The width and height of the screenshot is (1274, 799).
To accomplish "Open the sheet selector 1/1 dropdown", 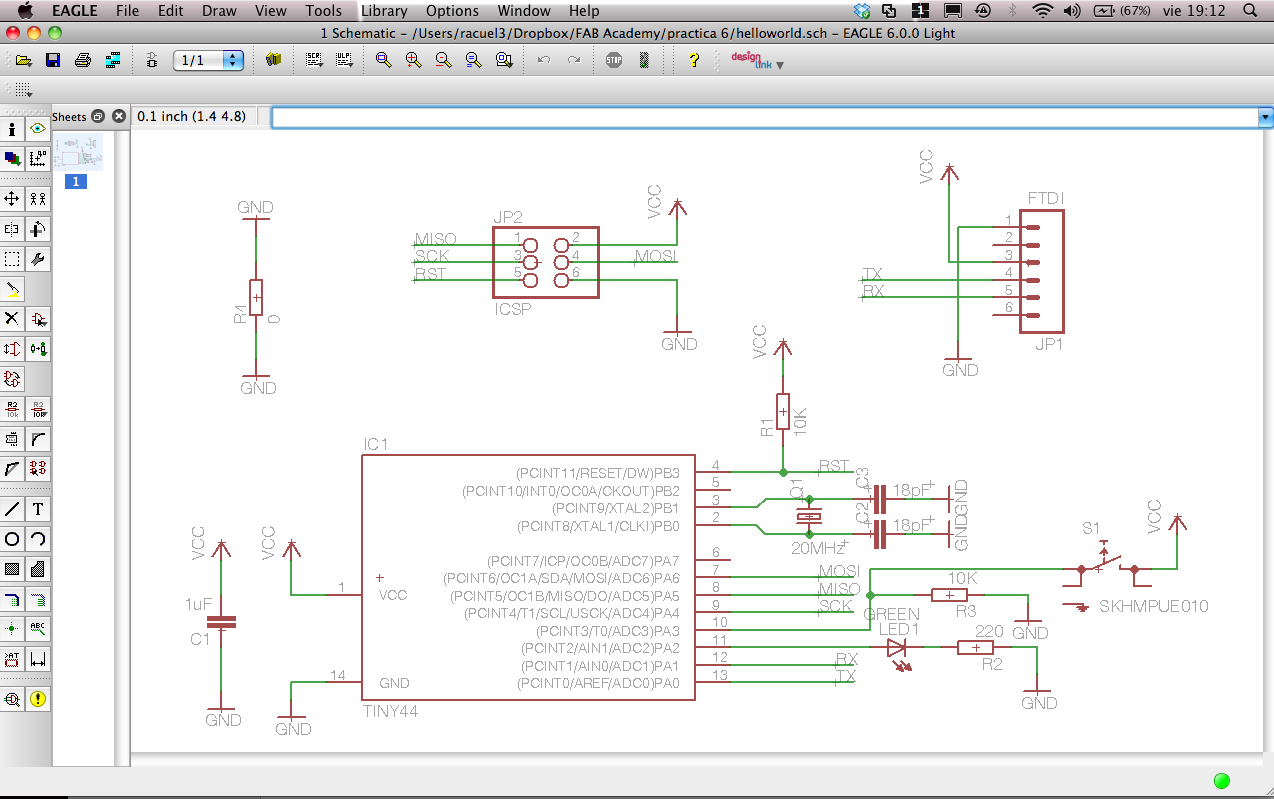I will coord(208,60).
